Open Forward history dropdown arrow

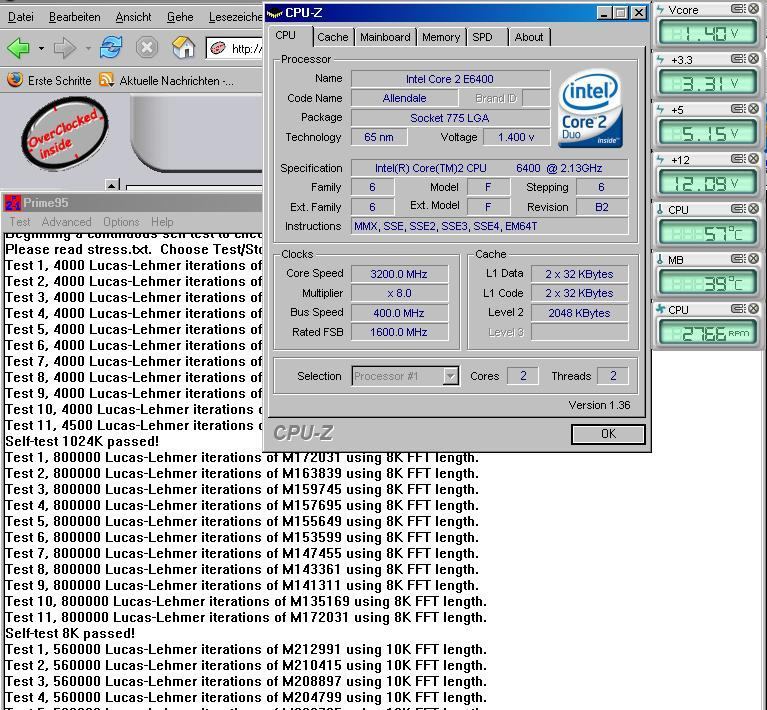coord(88,48)
